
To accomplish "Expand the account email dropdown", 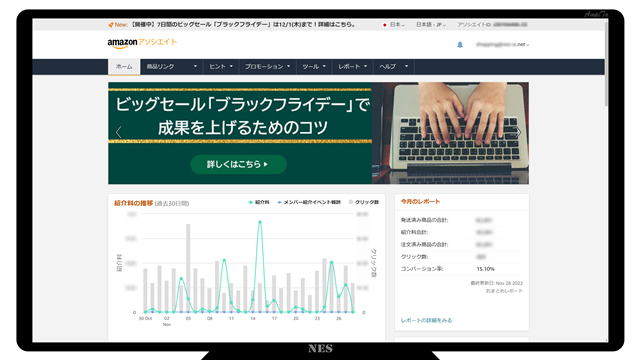I will (x=502, y=44).
